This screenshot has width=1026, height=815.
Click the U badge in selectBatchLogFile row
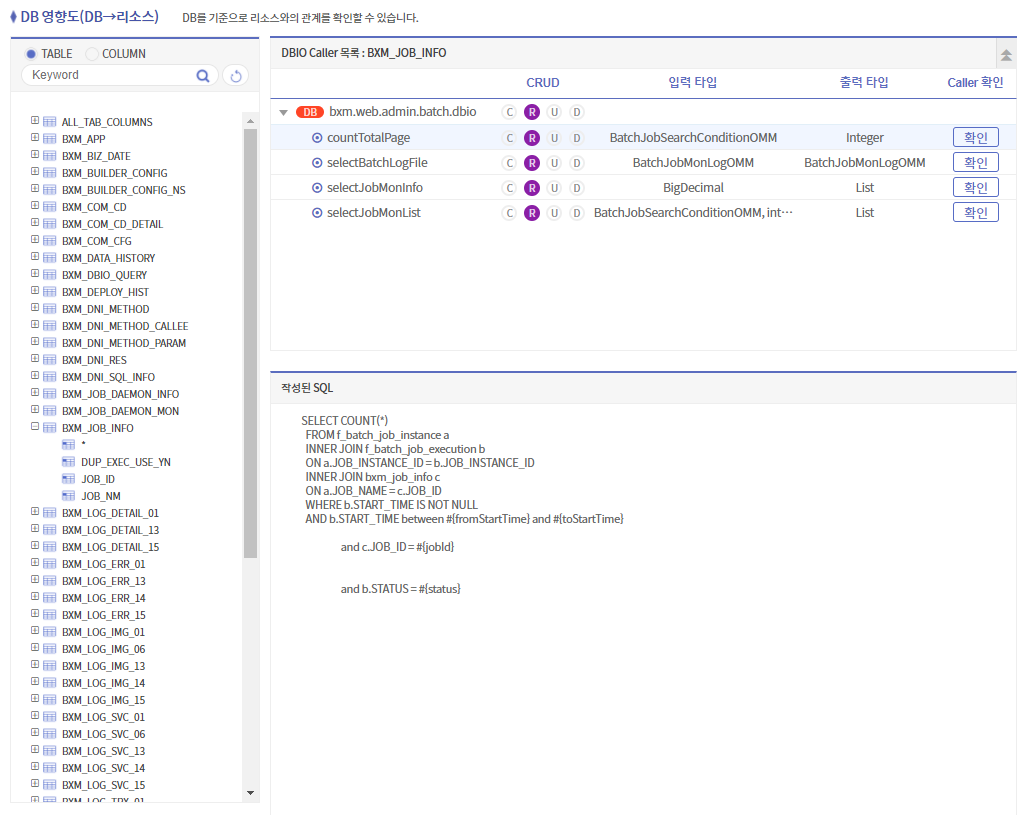(x=554, y=163)
